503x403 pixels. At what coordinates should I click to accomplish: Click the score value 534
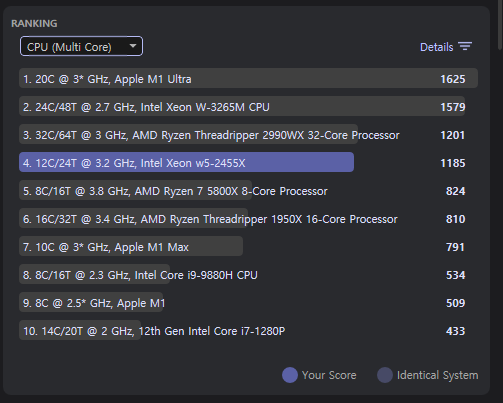[455, 275]
